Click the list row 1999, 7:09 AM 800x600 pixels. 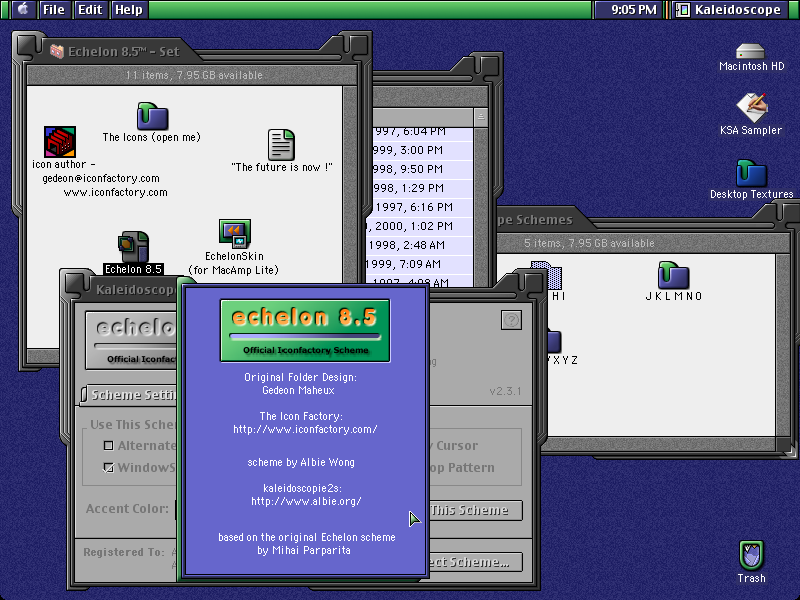pos(420,264)
